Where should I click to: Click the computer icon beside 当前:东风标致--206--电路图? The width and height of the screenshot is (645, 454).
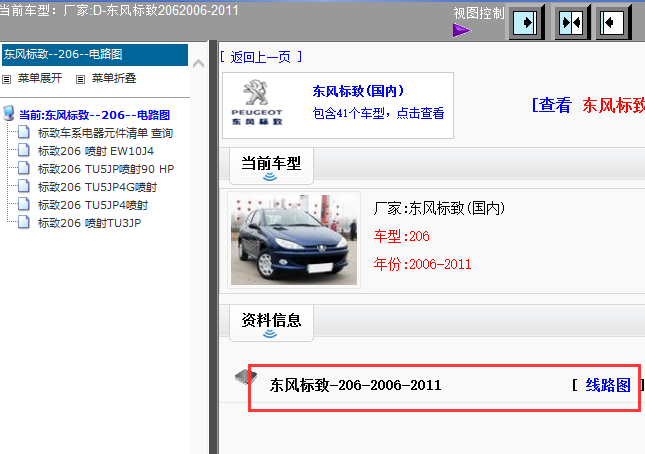[x=9, y=114]
